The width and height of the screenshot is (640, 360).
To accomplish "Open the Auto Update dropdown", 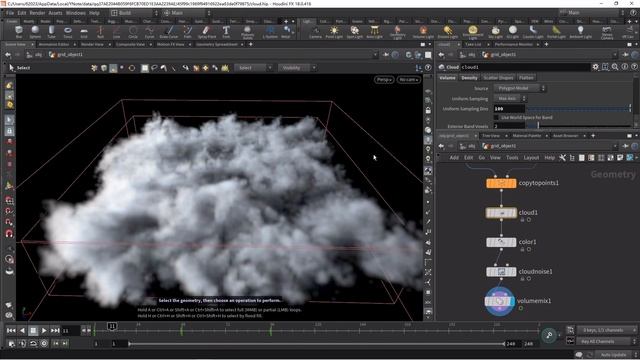I will point(616,355).
